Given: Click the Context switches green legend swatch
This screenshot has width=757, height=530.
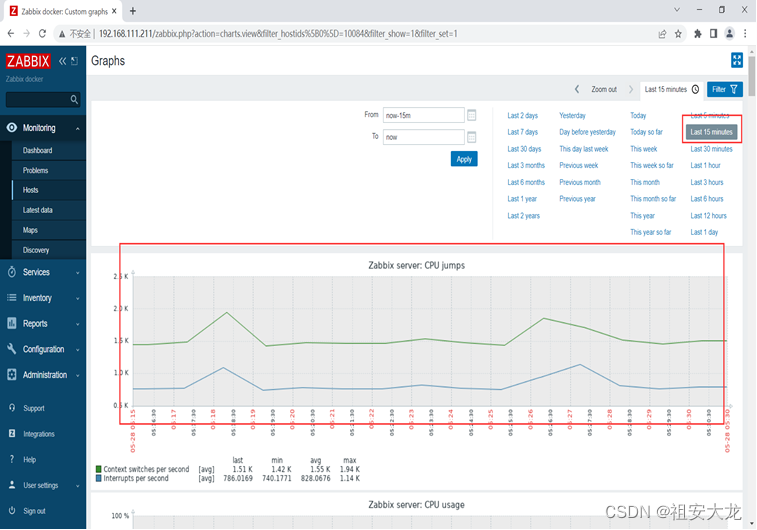Looking at the screenshot, I should point(98,469).
